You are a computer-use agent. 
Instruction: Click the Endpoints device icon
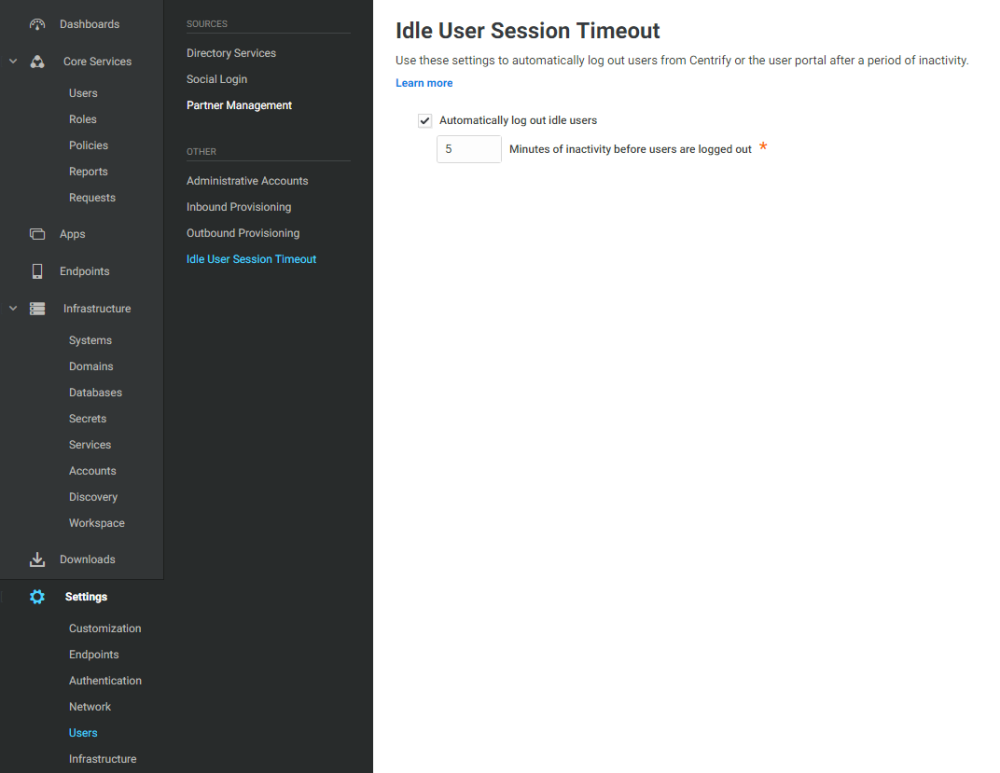coord(37,271)
